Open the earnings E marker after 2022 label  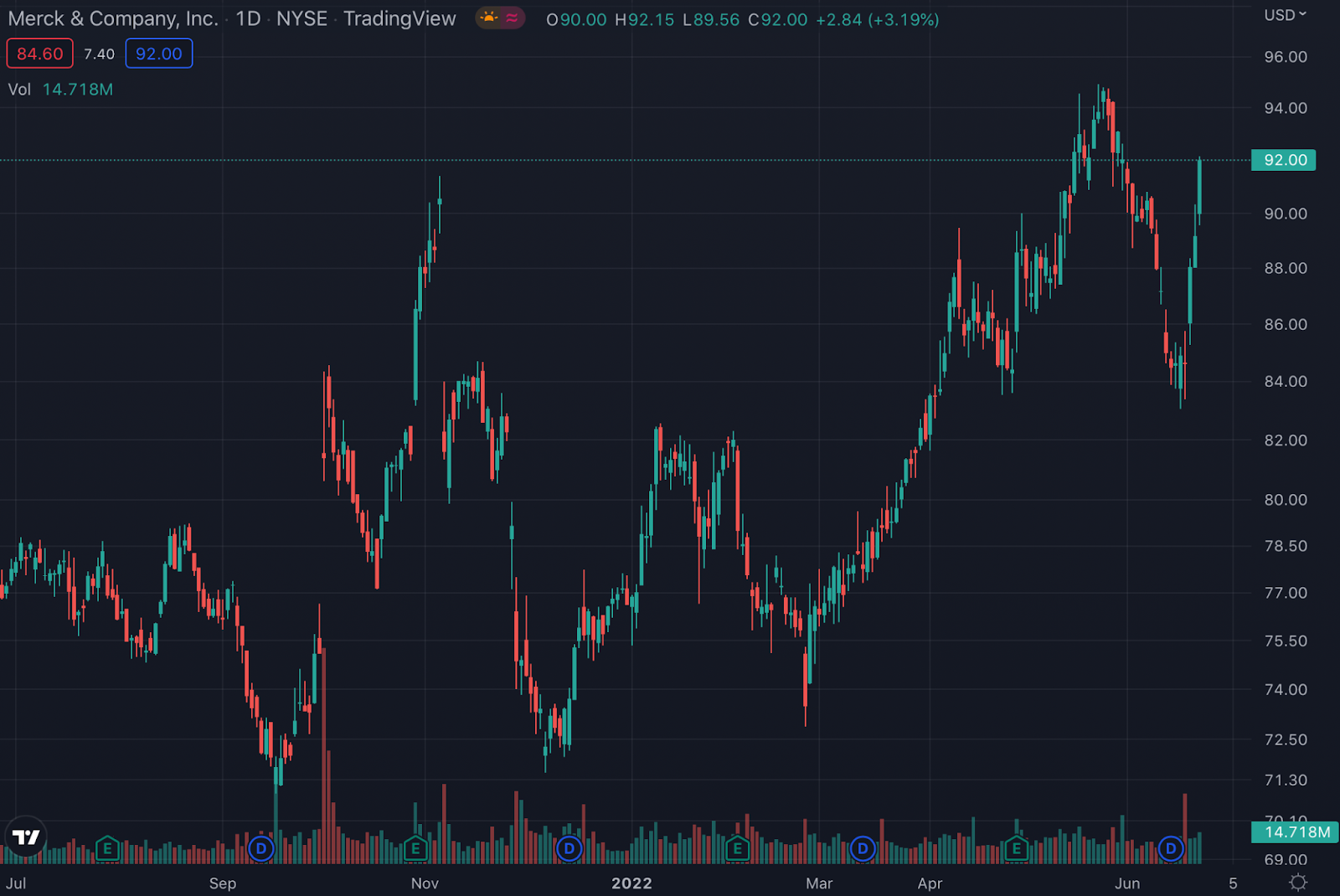click(x=737, y=848)
